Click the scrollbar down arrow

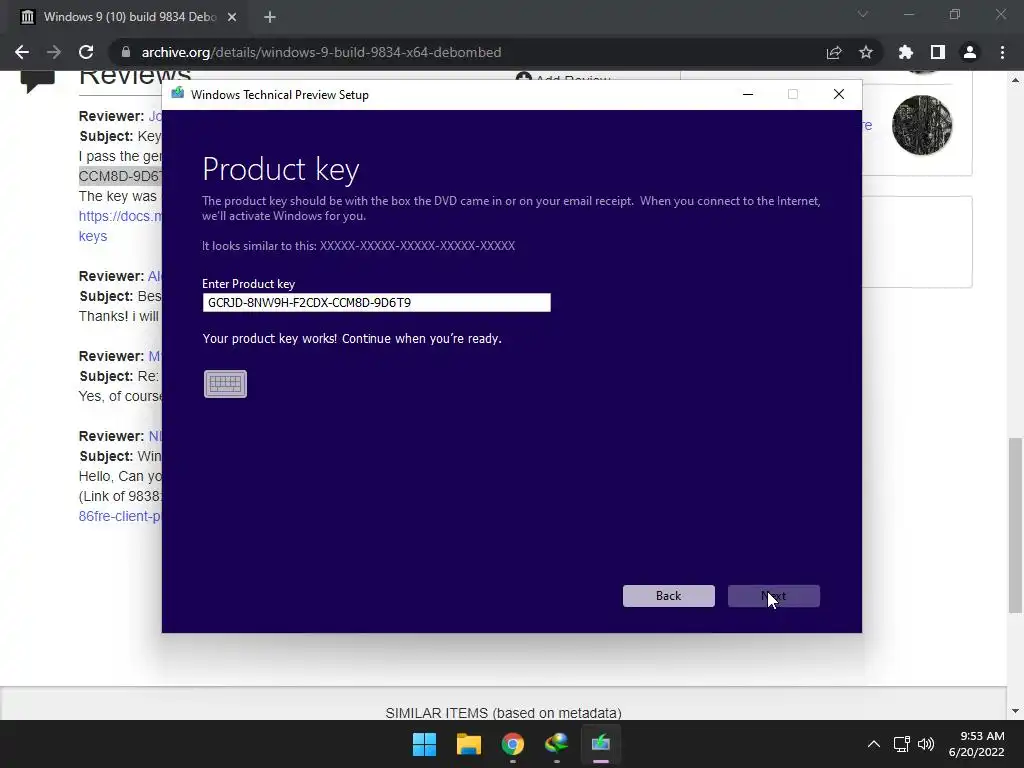[1015, 711]
